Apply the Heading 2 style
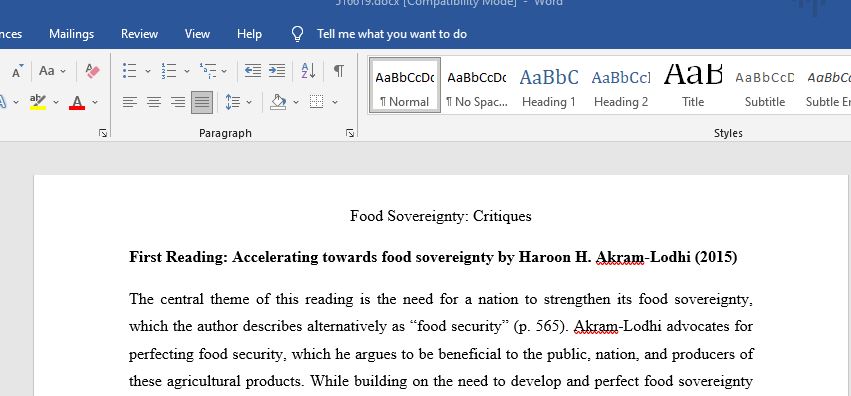The image size is (851, 396). pyautogui.click(x=621, y=85)
